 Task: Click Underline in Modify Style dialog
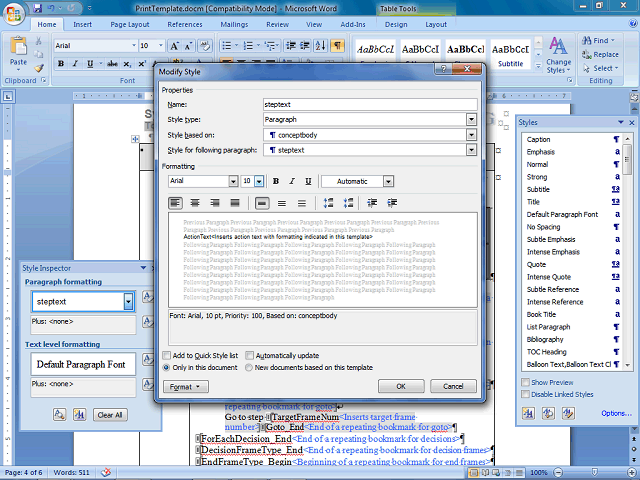(308, 181)
